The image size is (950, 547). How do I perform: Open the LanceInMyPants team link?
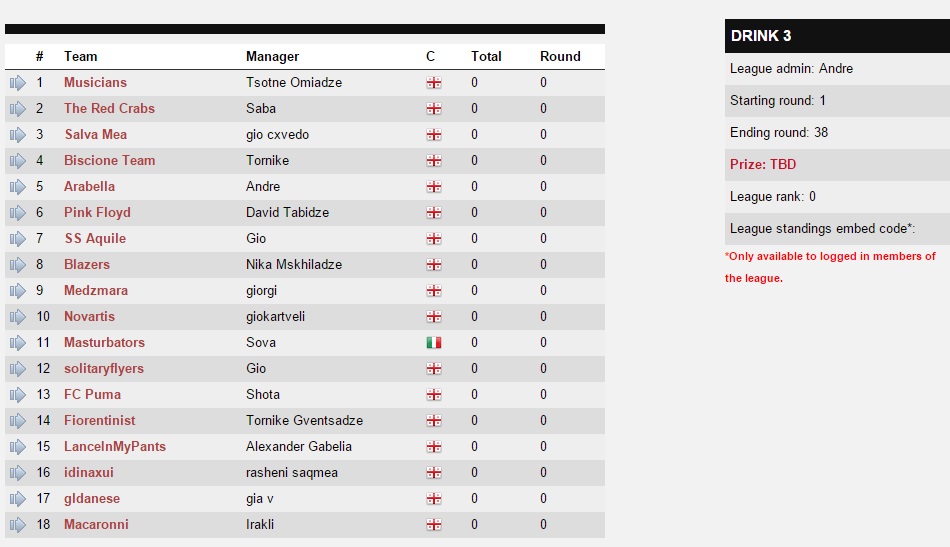coord(115,446)
